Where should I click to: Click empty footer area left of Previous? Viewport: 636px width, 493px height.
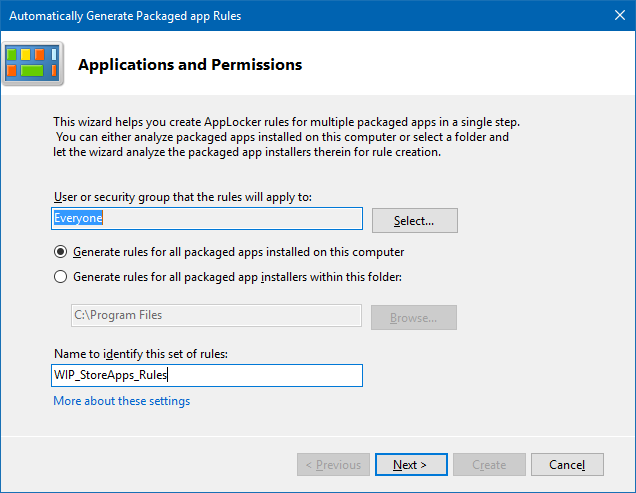[x=150, y=465]
